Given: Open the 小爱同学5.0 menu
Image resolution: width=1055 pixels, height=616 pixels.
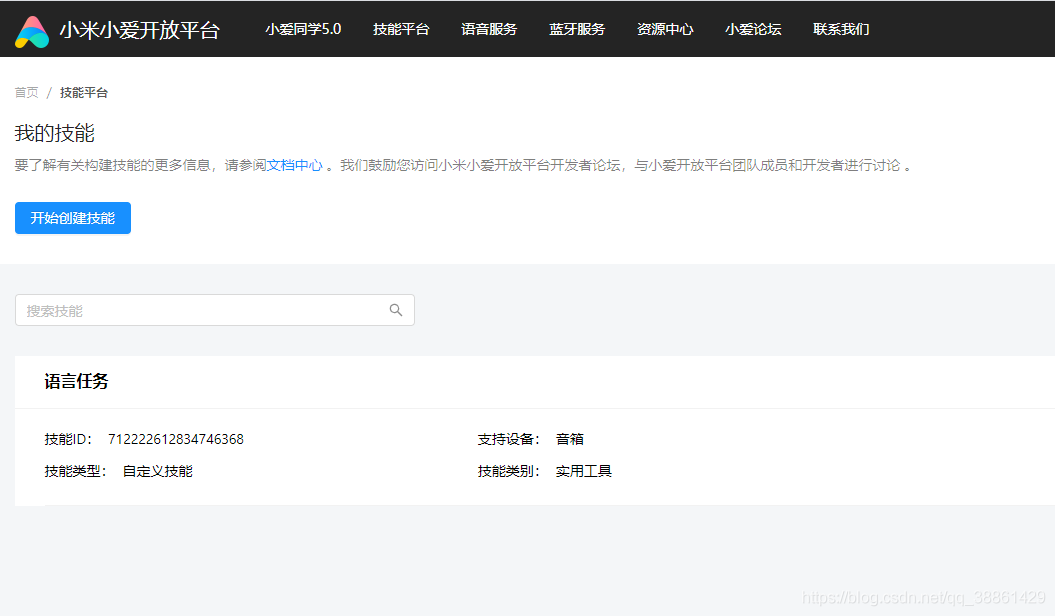Looking at the screenshot, I should coord(303,29).
